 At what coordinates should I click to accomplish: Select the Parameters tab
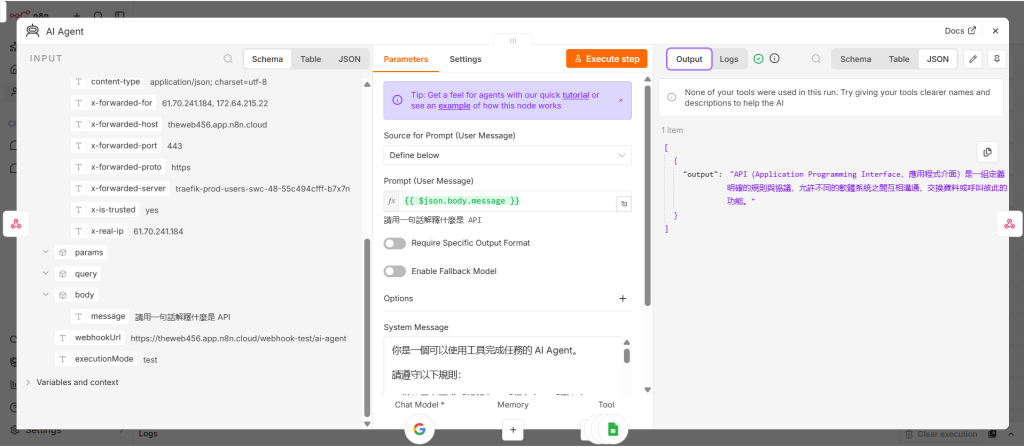click(406, 59)
